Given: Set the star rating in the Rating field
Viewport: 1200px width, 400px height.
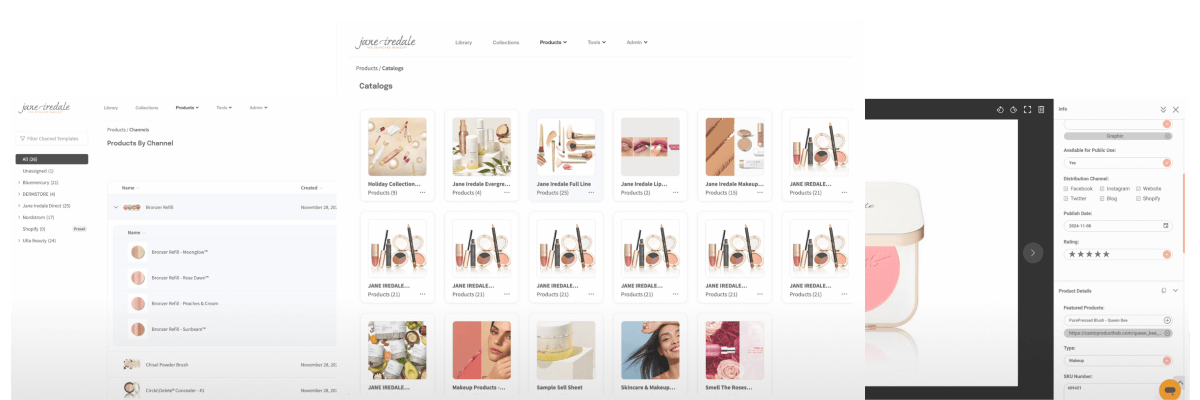Looking at the screenshot, I should point(1089,254).
